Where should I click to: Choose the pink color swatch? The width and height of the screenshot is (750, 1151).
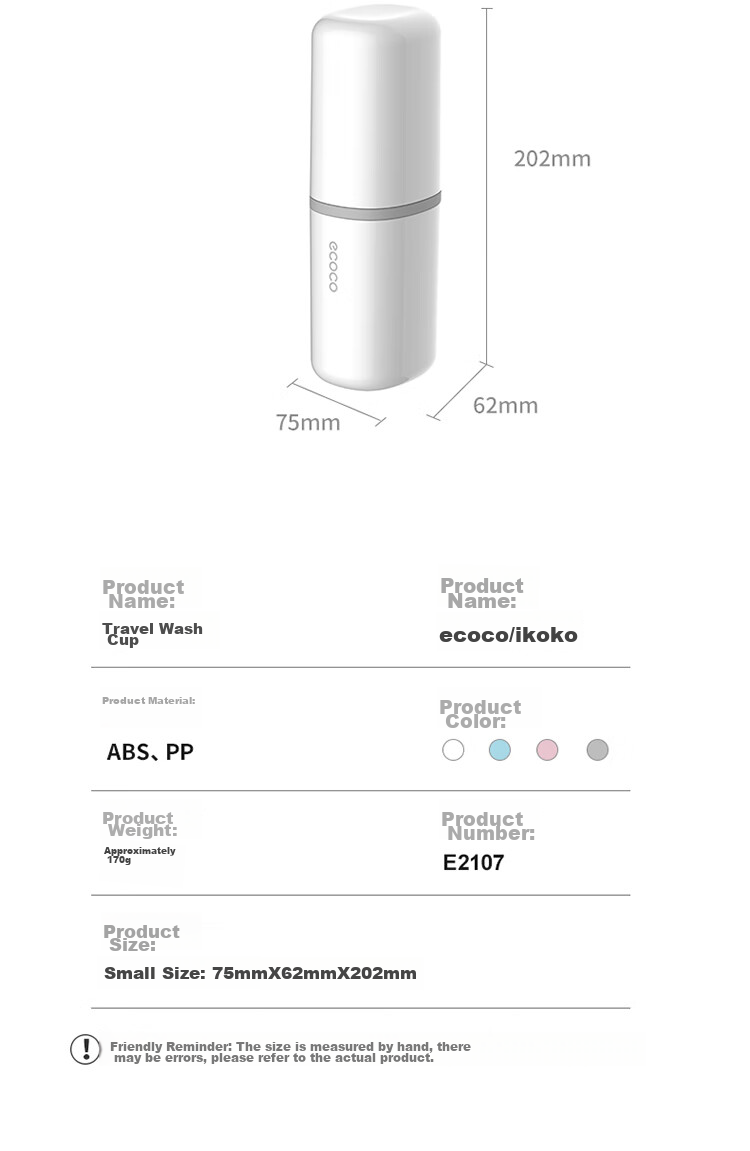pos(547,750)
